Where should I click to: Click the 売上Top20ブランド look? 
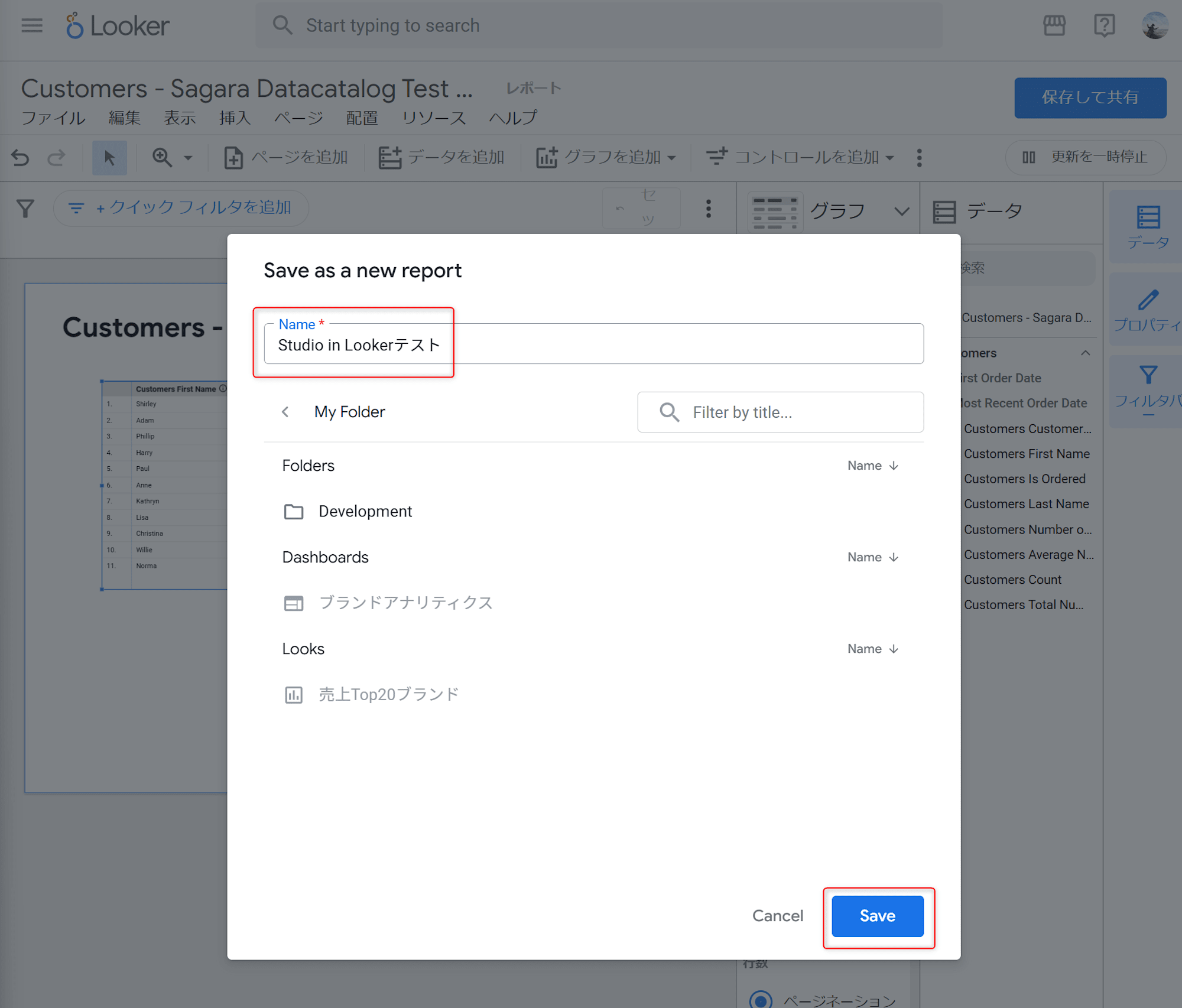[371, 694]
